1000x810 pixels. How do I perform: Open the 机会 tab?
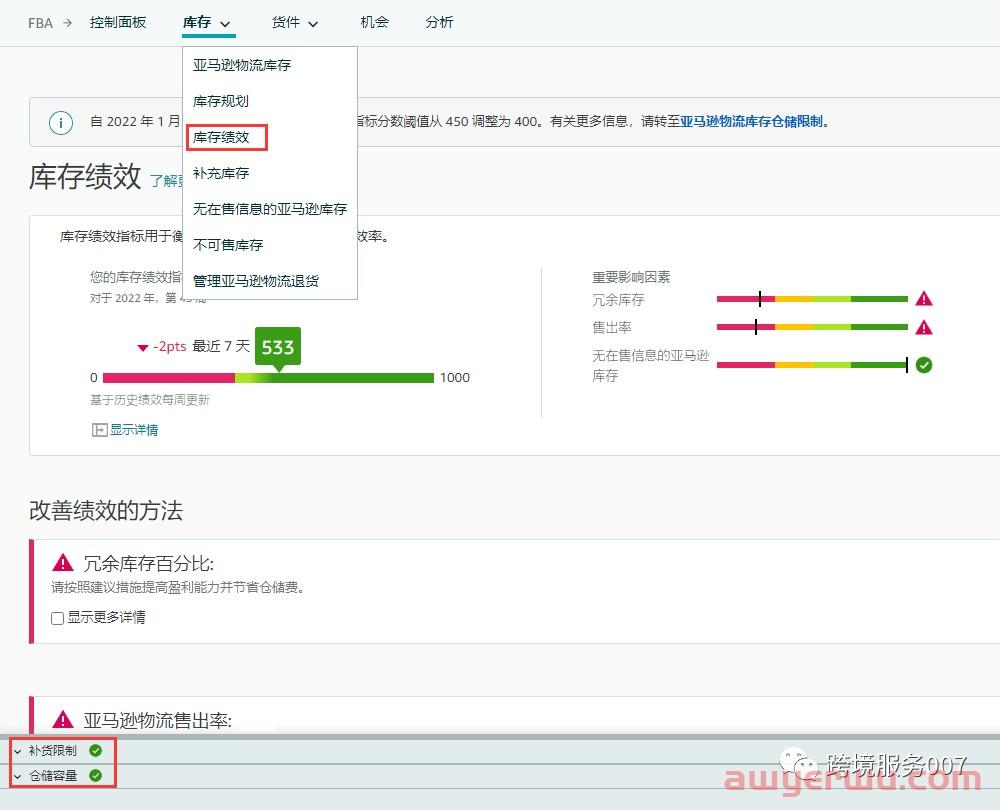374,22
